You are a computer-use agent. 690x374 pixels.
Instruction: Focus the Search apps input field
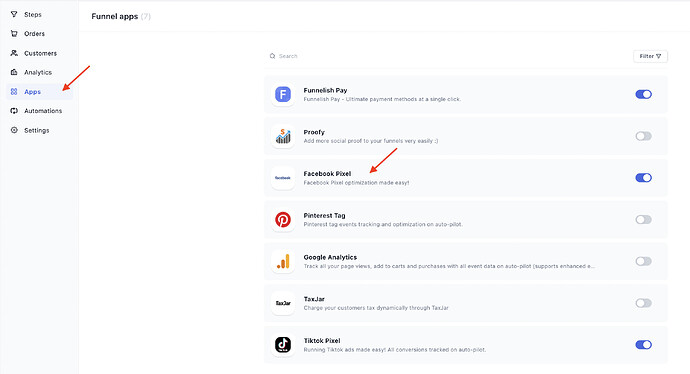(x=447, y=56)
